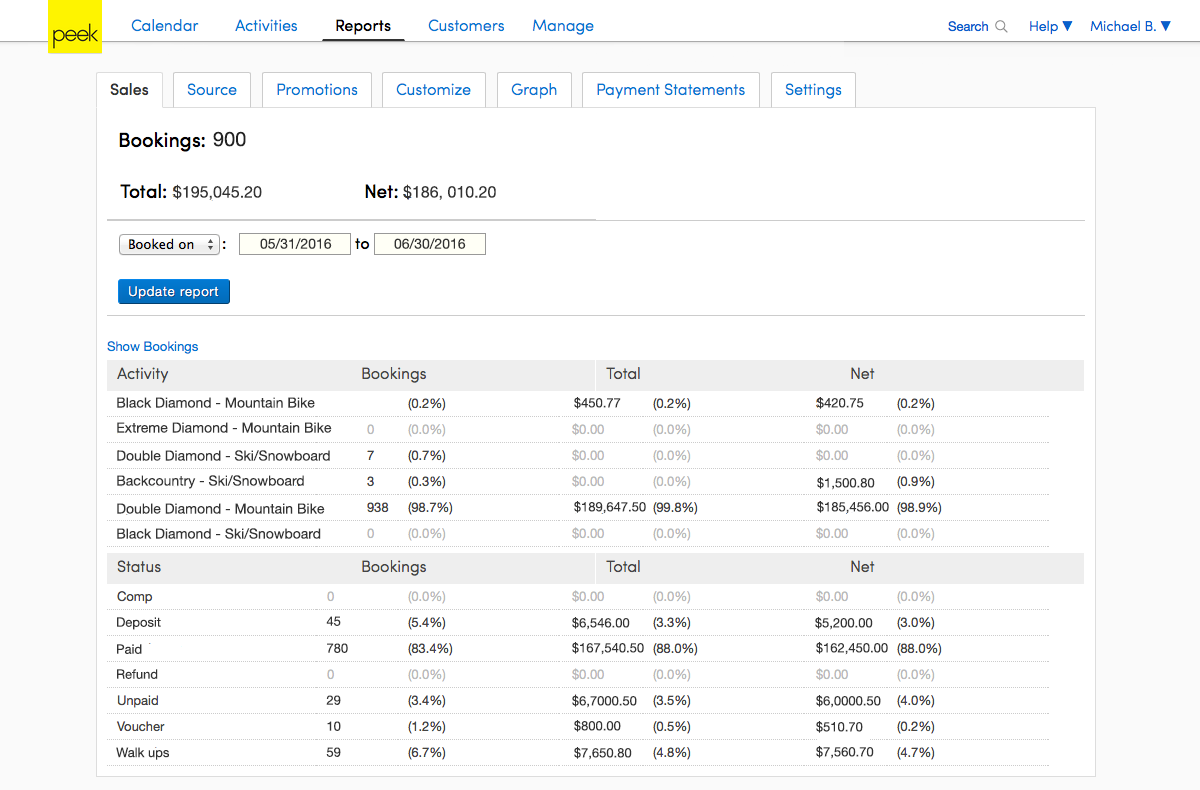Click the Peek logo
The width and height of the screenshot is (1200, 790).
click(x=75, y=27)
